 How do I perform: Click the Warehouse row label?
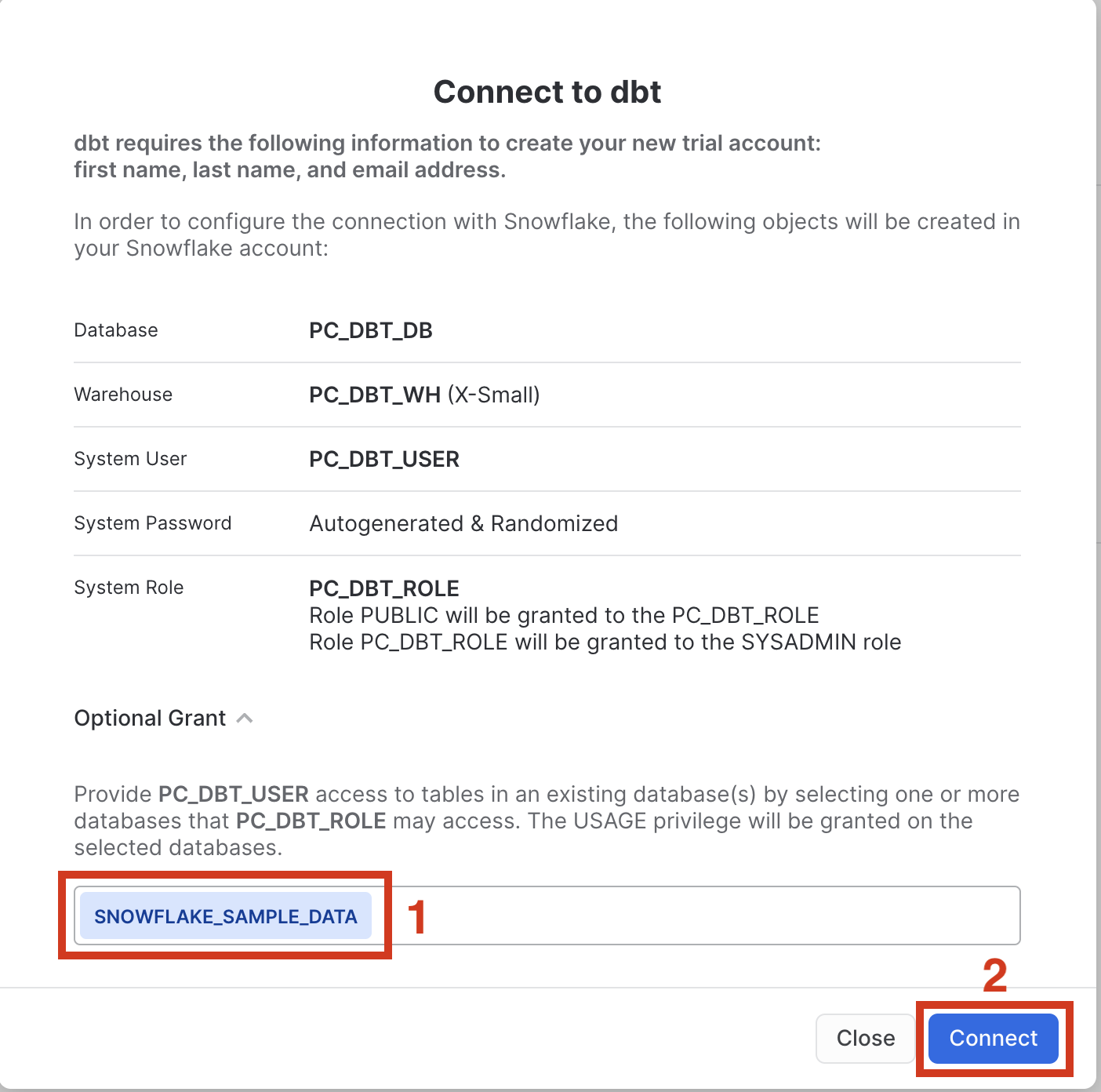(123, 395)
